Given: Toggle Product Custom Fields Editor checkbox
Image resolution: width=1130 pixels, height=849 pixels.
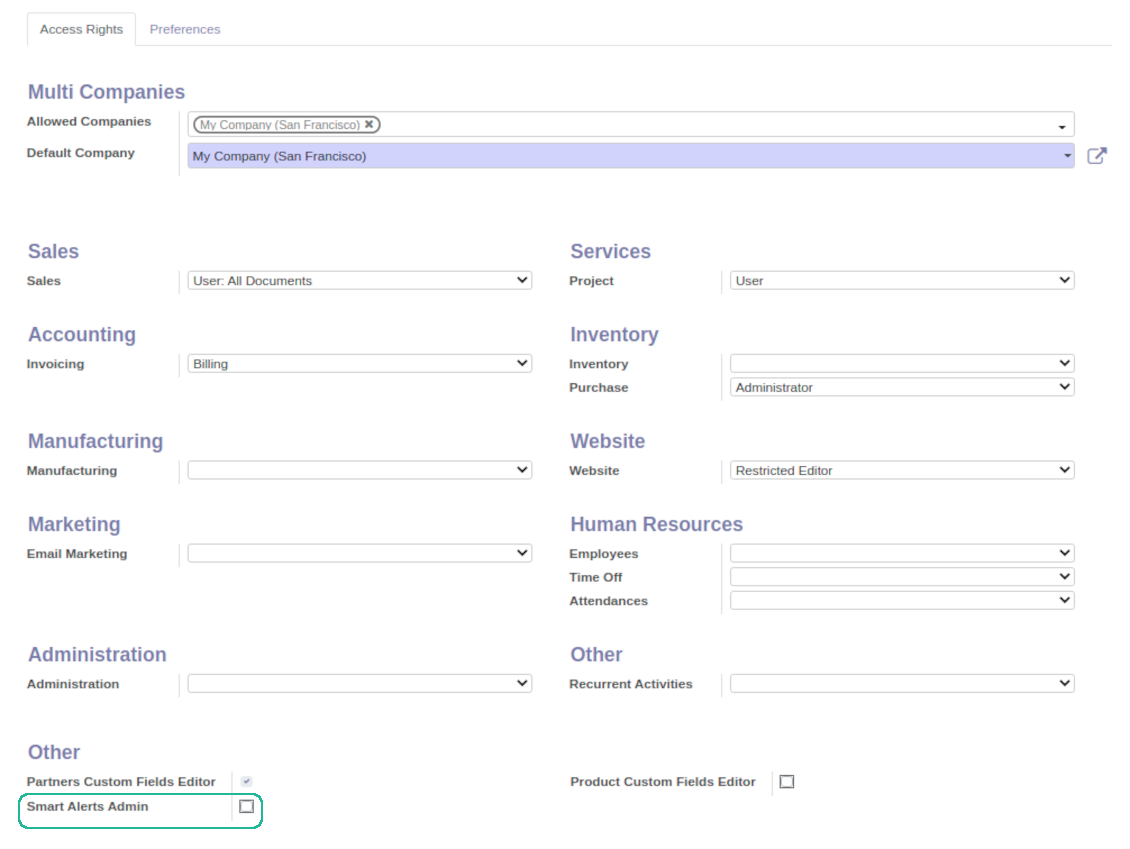Looking at the screenshot, I should click(787, 781).
